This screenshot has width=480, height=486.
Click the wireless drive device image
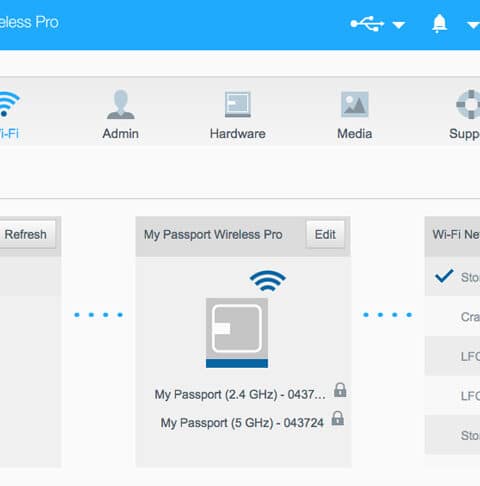click(x=237, y=333)
